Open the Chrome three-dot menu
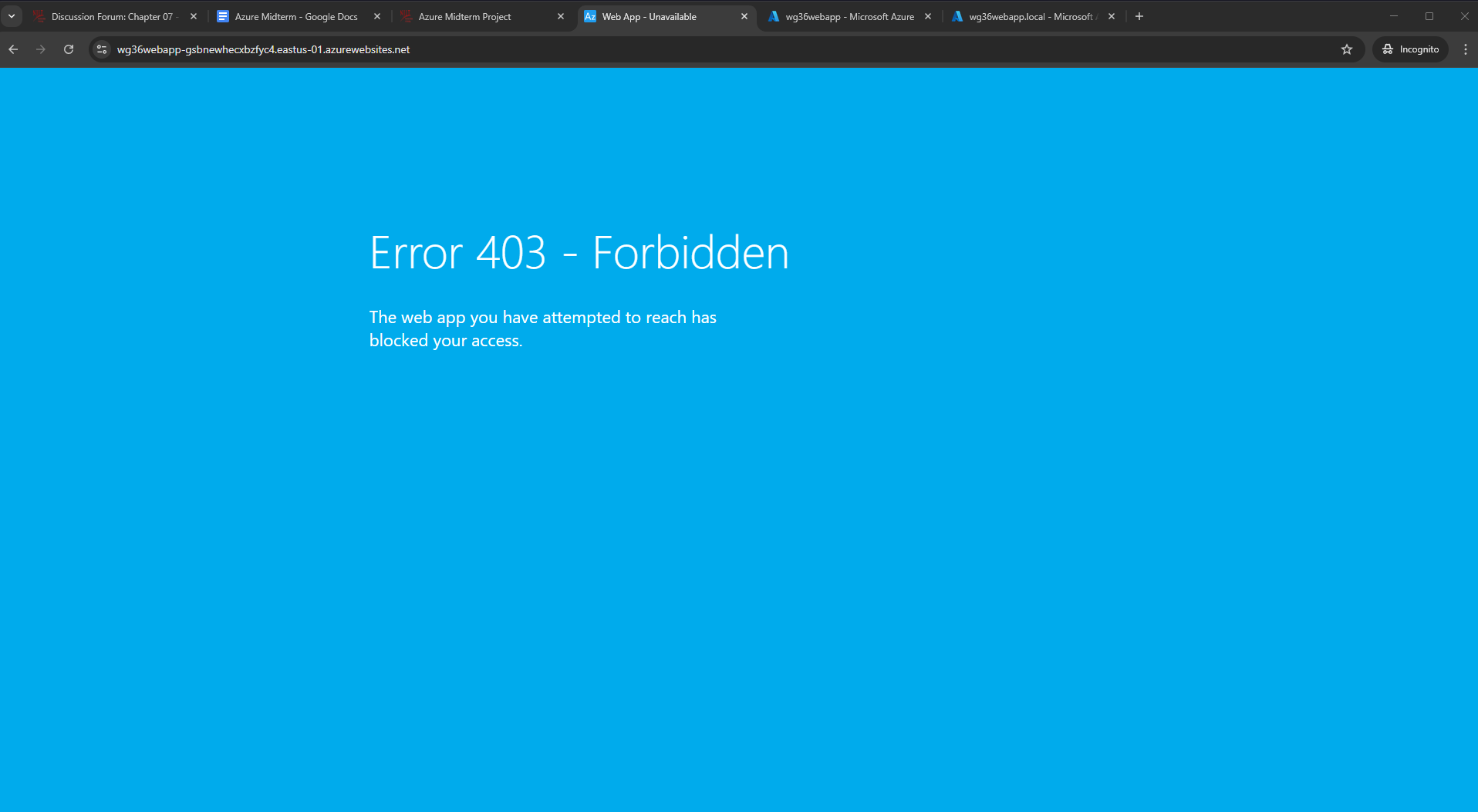 pos(1465,49)
